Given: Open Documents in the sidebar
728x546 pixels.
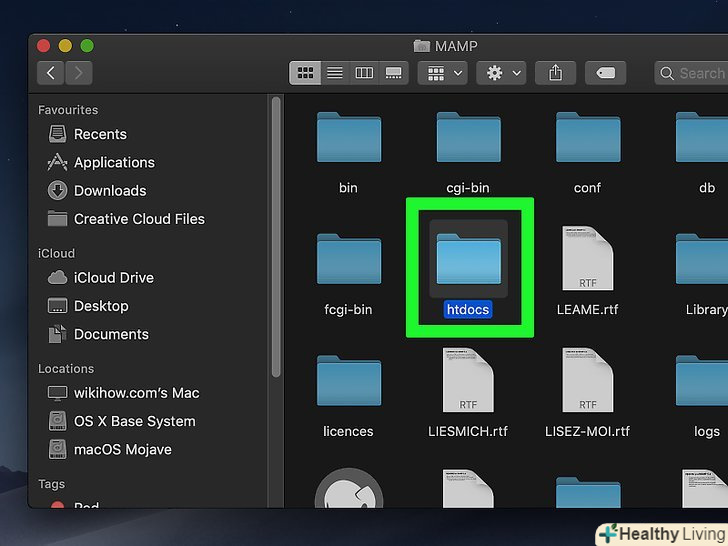Looking at the screenshot, I should tap(98, 334).
